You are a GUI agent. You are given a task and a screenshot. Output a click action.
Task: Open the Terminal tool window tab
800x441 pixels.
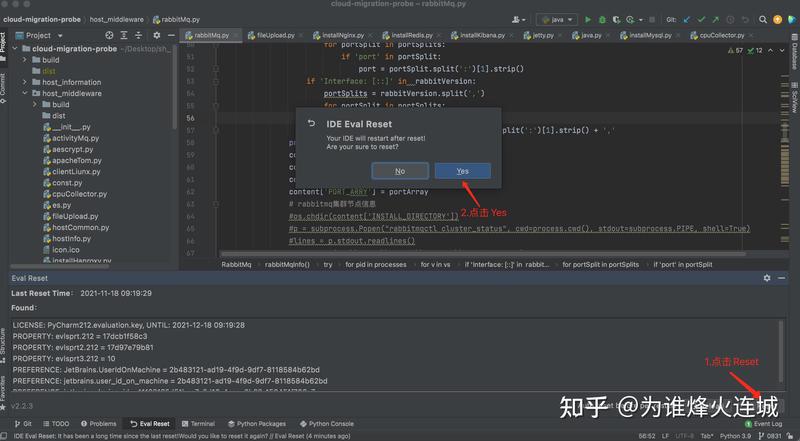pos(198,424)
